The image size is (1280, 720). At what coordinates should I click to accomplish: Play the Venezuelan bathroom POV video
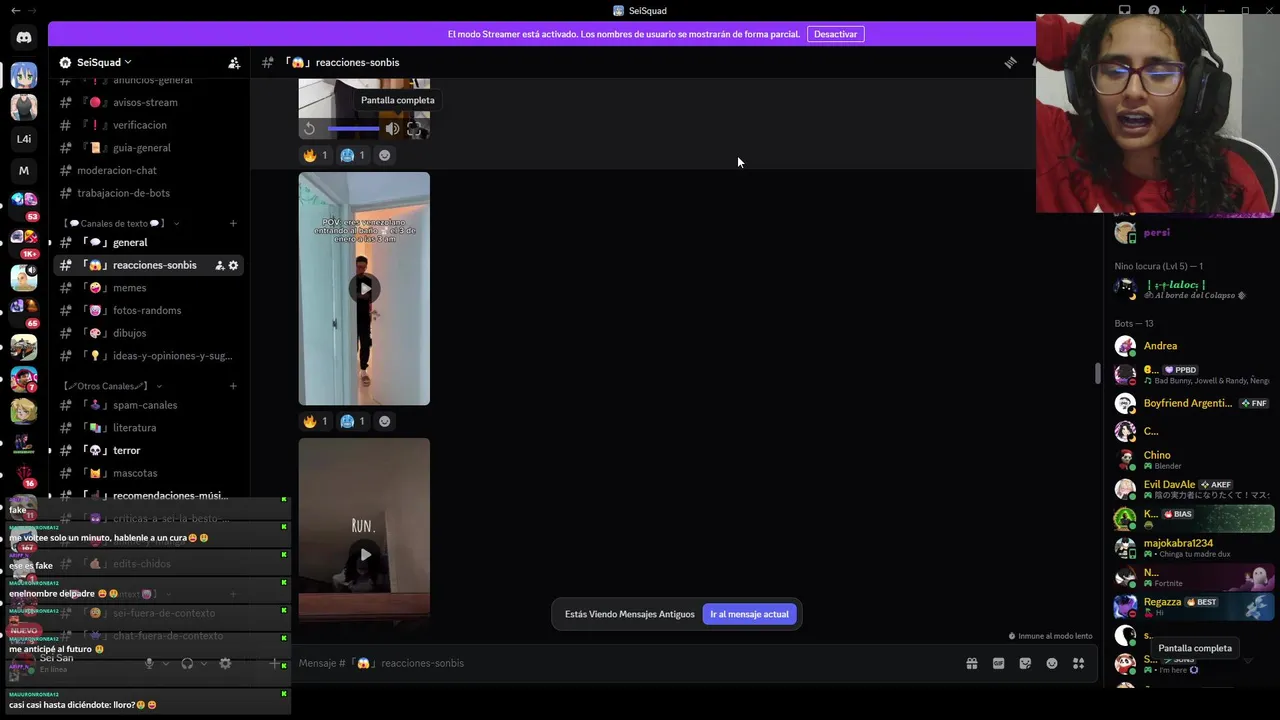[364, 288]
